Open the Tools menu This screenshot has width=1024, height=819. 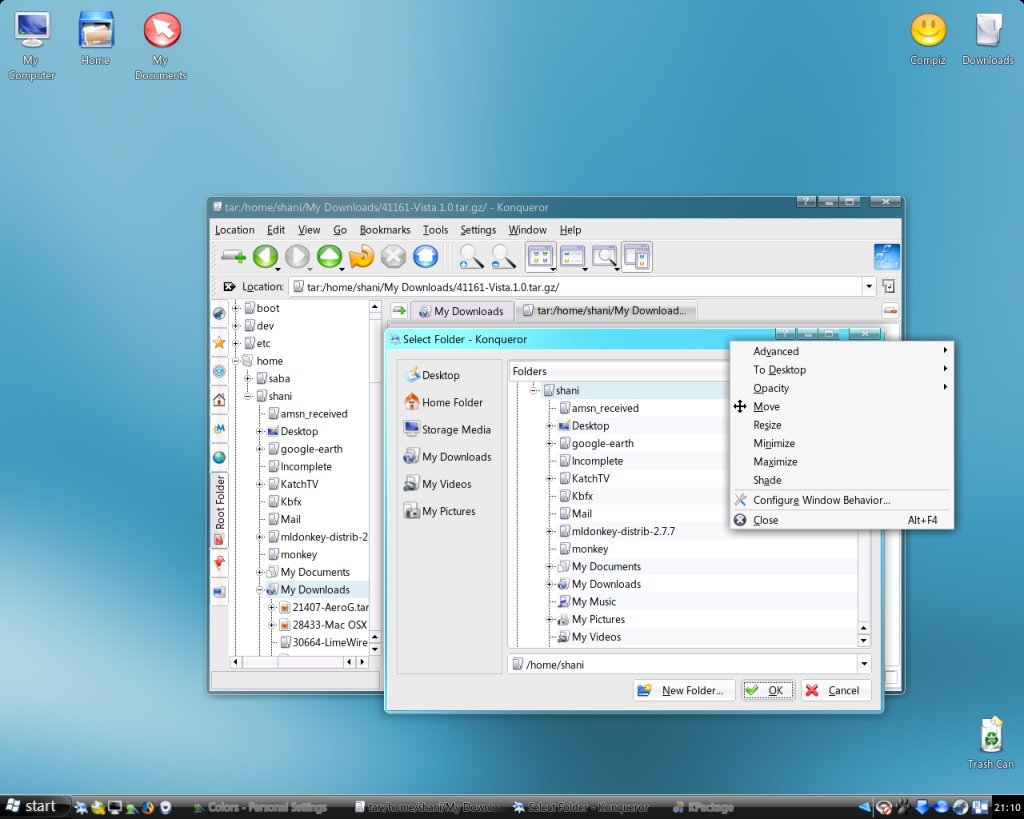pos(435,230)
